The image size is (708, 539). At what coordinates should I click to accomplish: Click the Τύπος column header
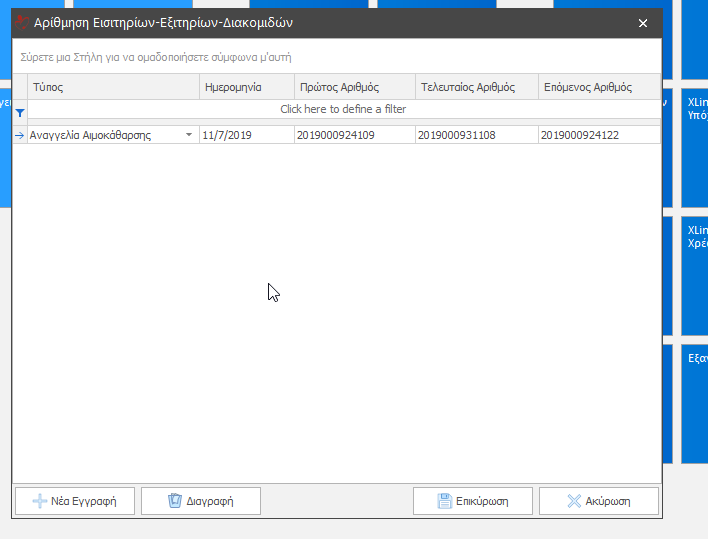point(113,87)
